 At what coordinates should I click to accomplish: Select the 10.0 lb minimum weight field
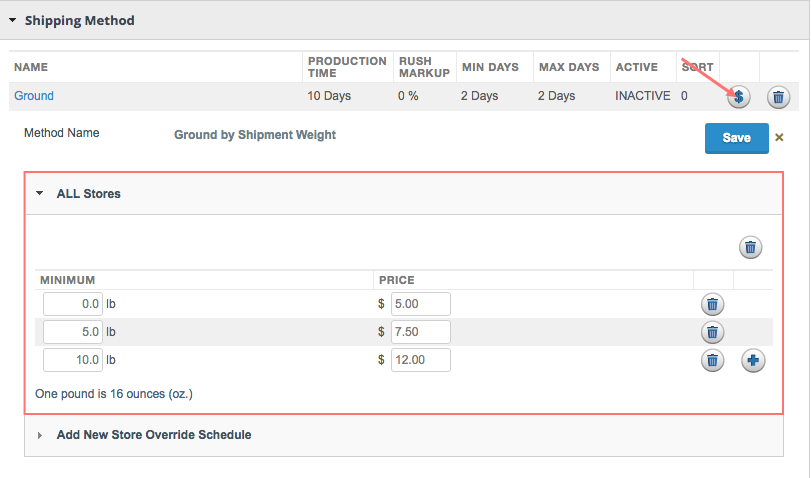point(73,360)
